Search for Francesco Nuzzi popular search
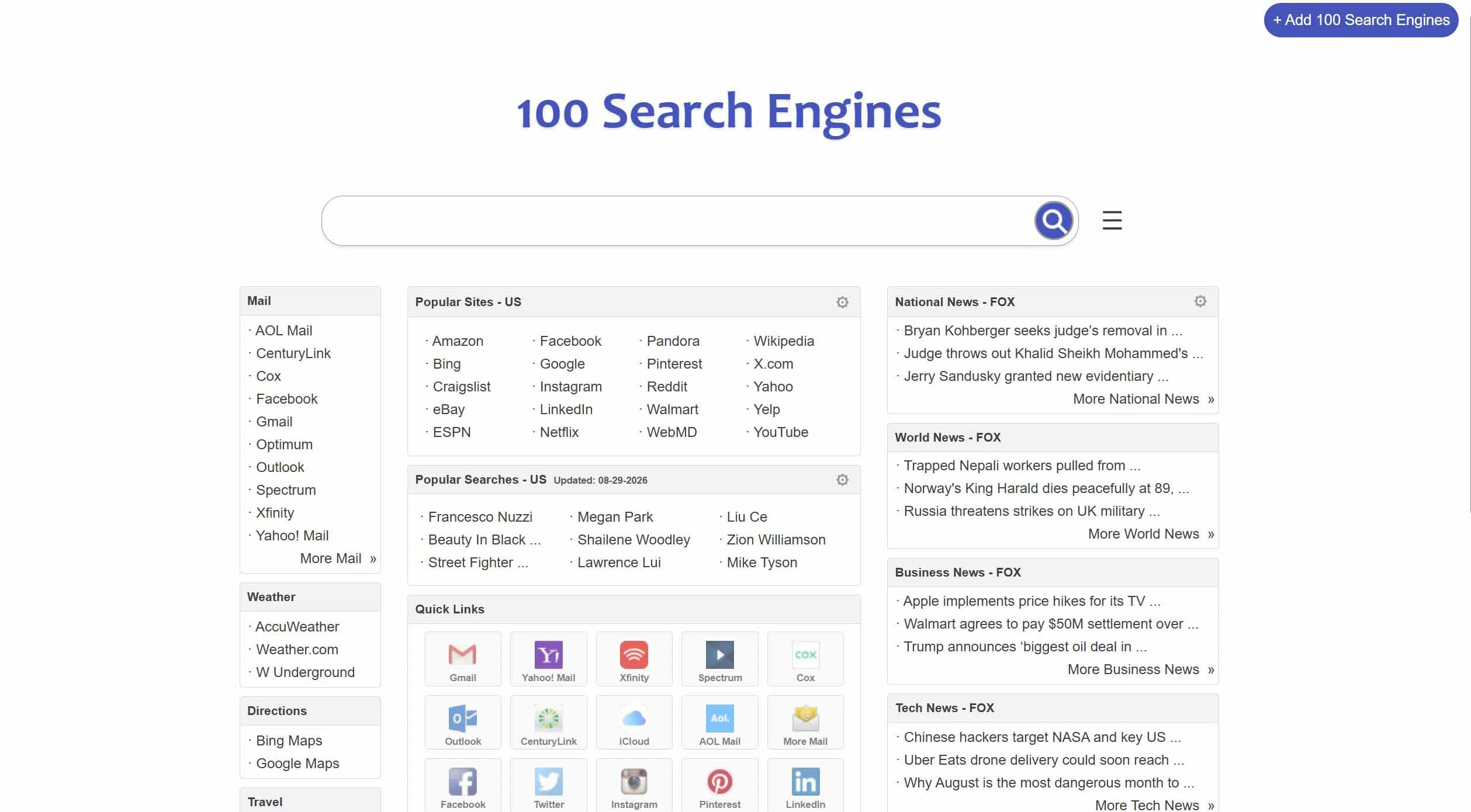Viewport: 1471px width, 812px height. point(480,517)
